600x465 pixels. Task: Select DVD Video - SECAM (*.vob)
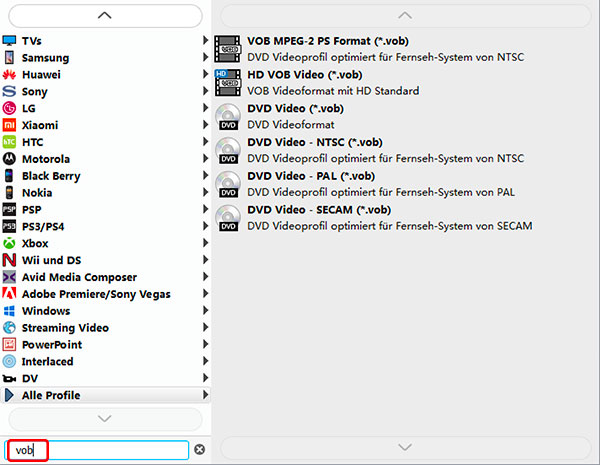pos(319,210)
